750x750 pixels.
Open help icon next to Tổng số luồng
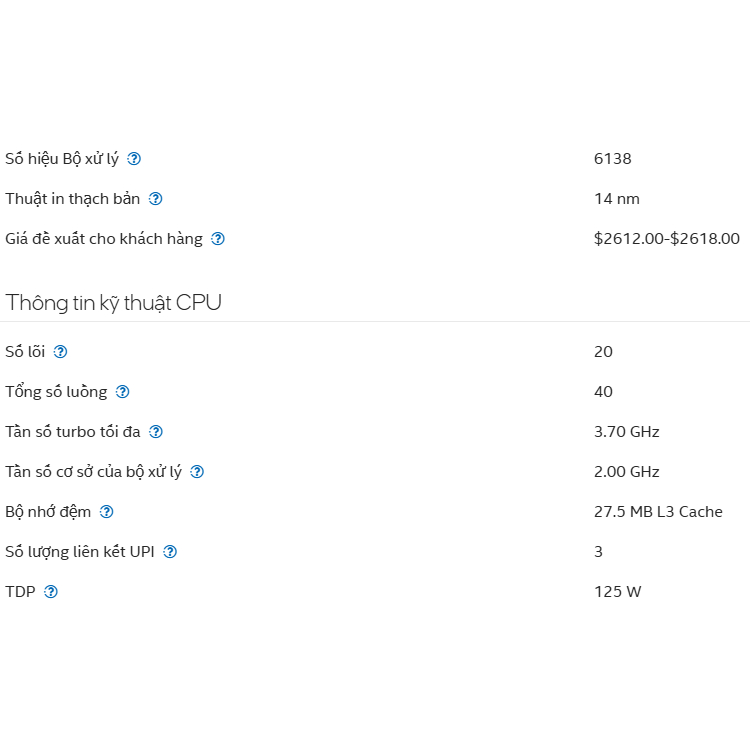(x=122, y=392)
